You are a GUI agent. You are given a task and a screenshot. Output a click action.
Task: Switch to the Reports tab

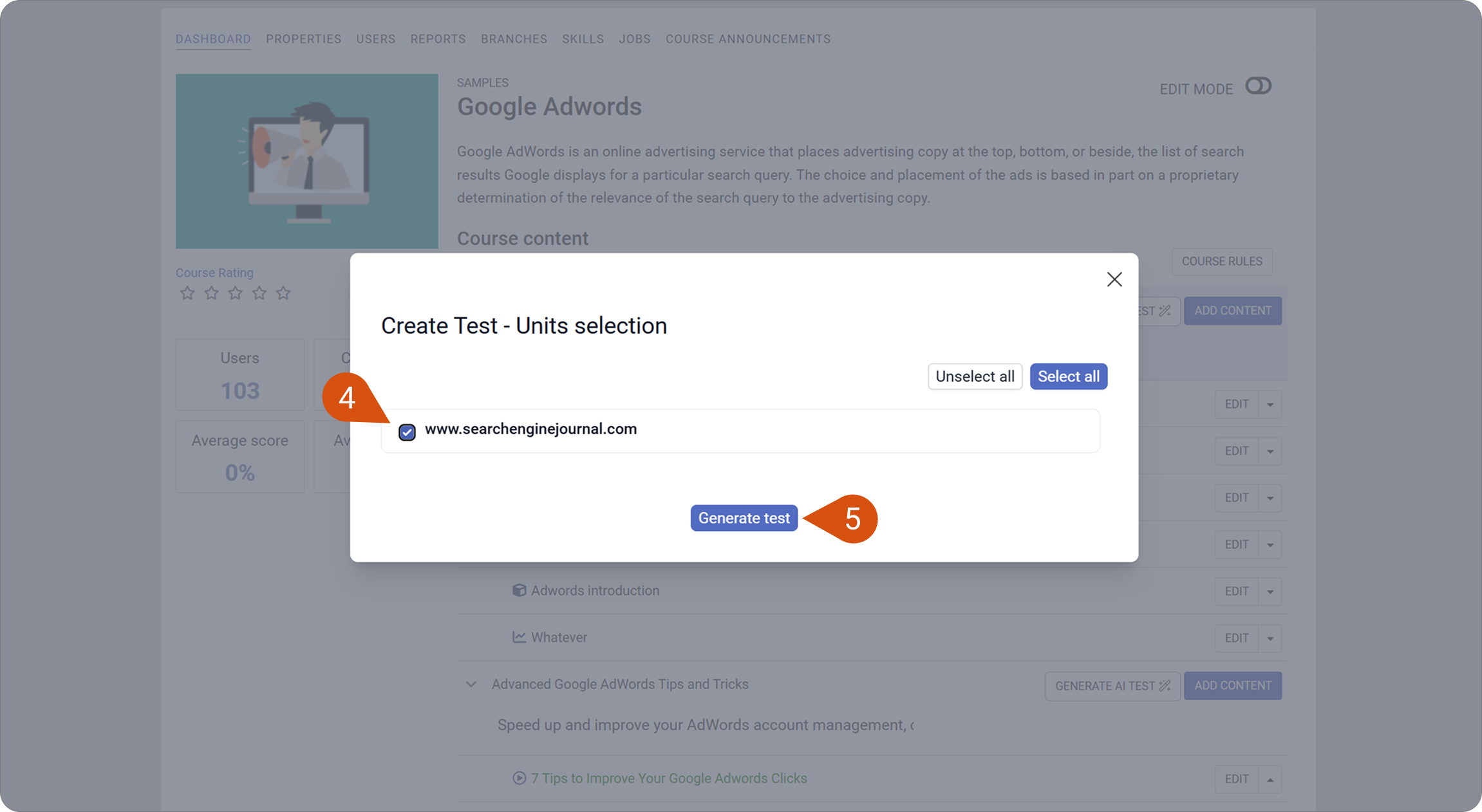click(x=438, y=39)
